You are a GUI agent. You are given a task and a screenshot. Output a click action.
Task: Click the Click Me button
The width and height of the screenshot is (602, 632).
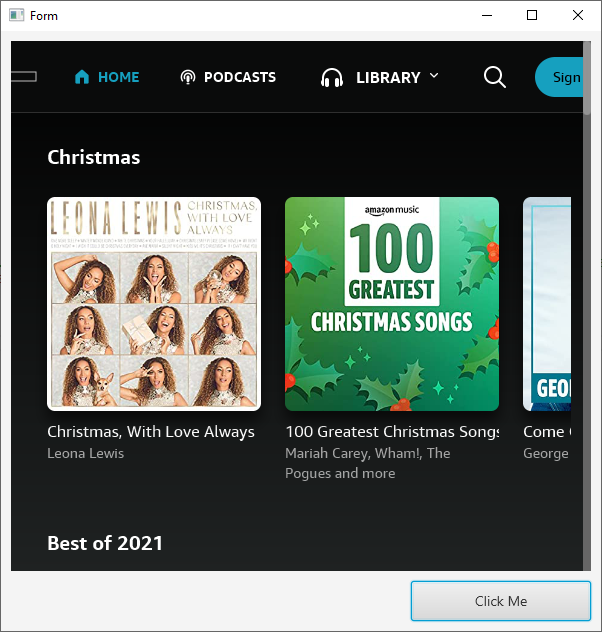click(501, 601)
